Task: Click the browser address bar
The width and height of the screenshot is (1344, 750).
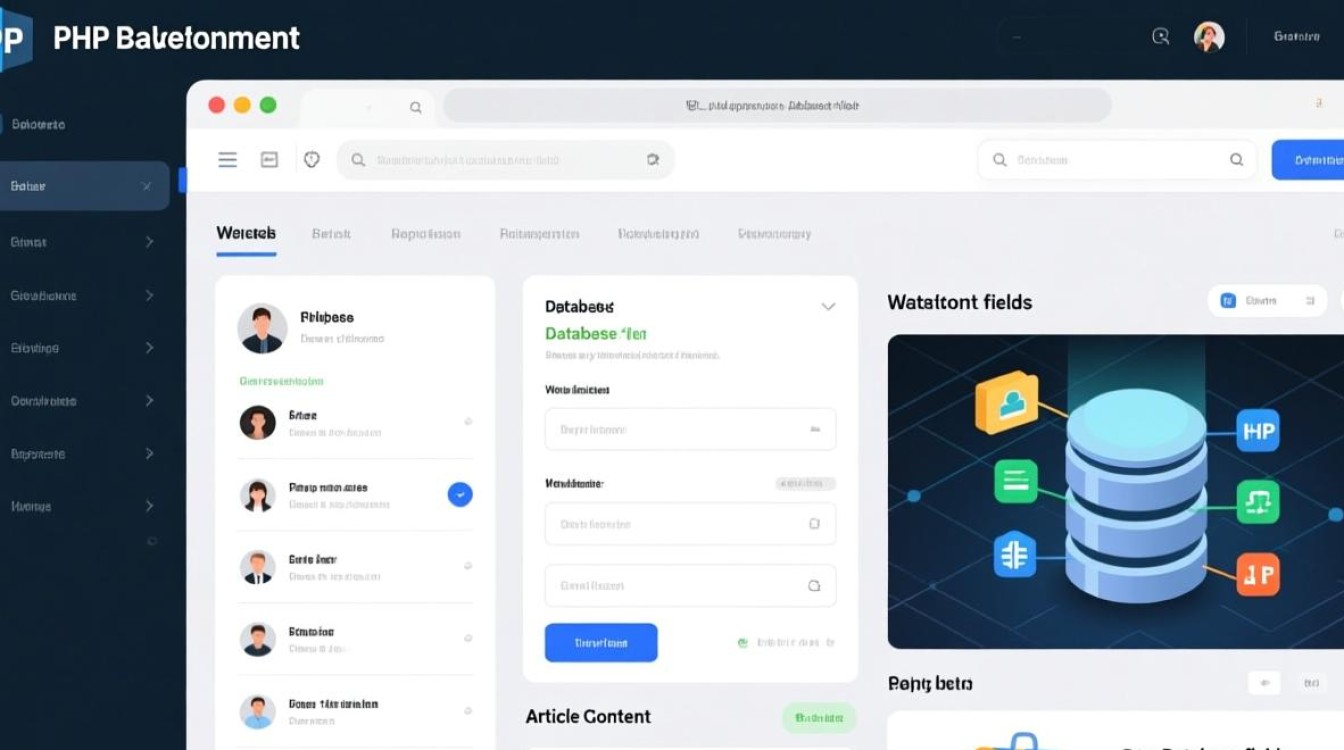Action: point(776,105)
